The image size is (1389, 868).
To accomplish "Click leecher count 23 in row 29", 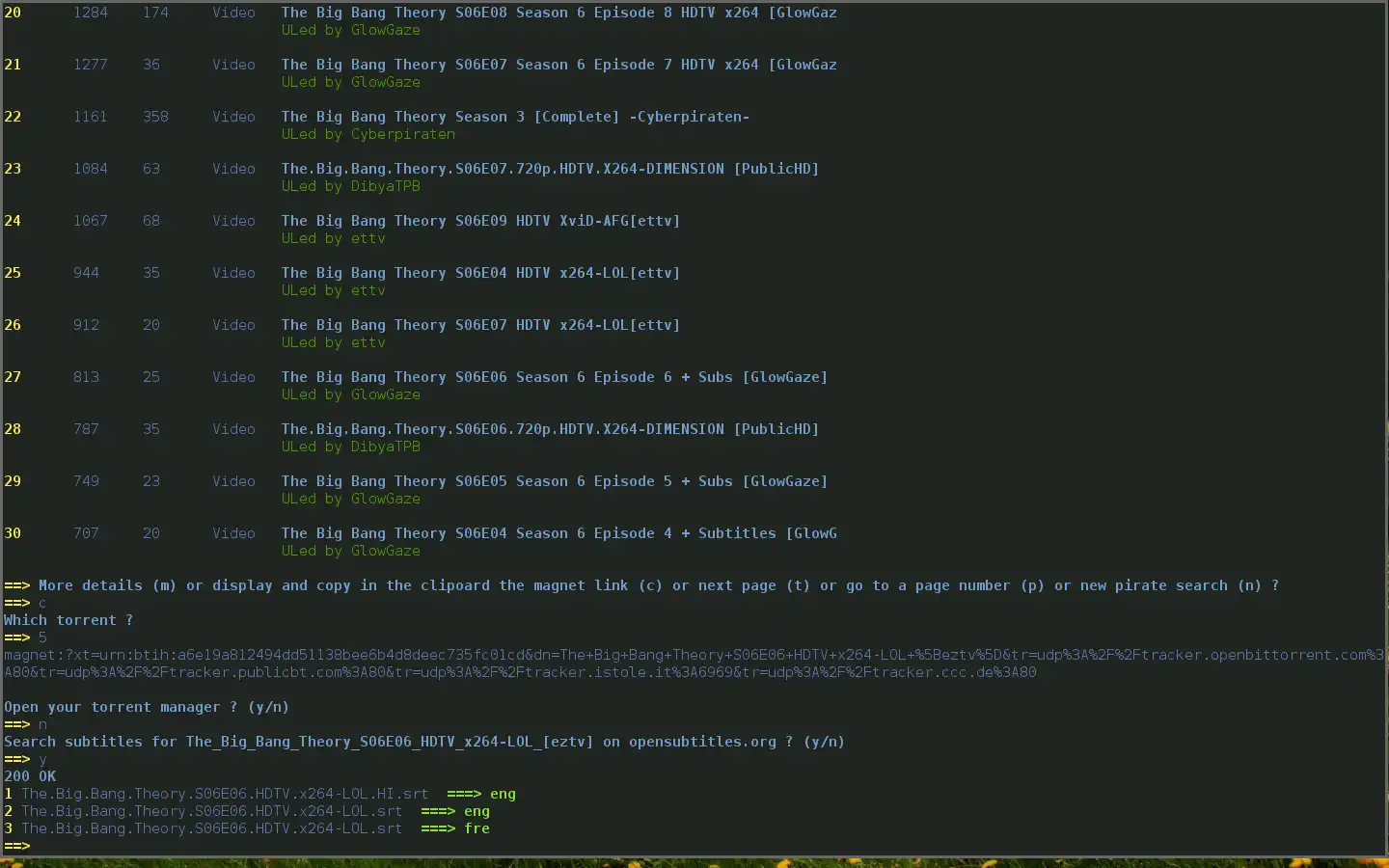I will (x=151, y=481).
